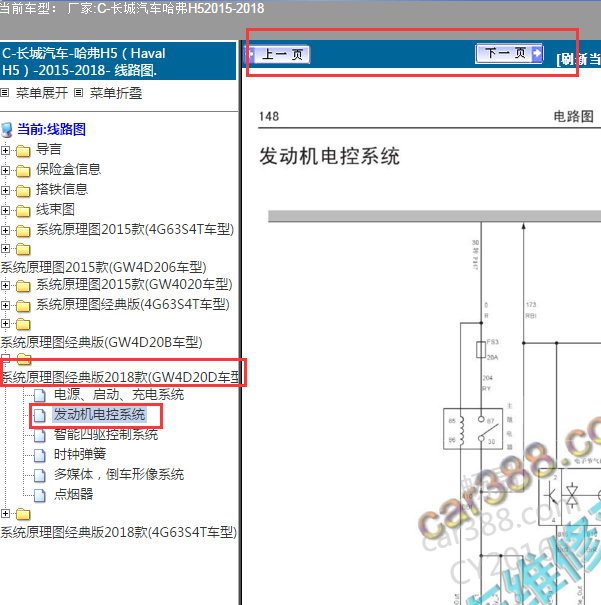Expand the 保险盒信息 folder node

pyautogui.click(x=5, y=170)
